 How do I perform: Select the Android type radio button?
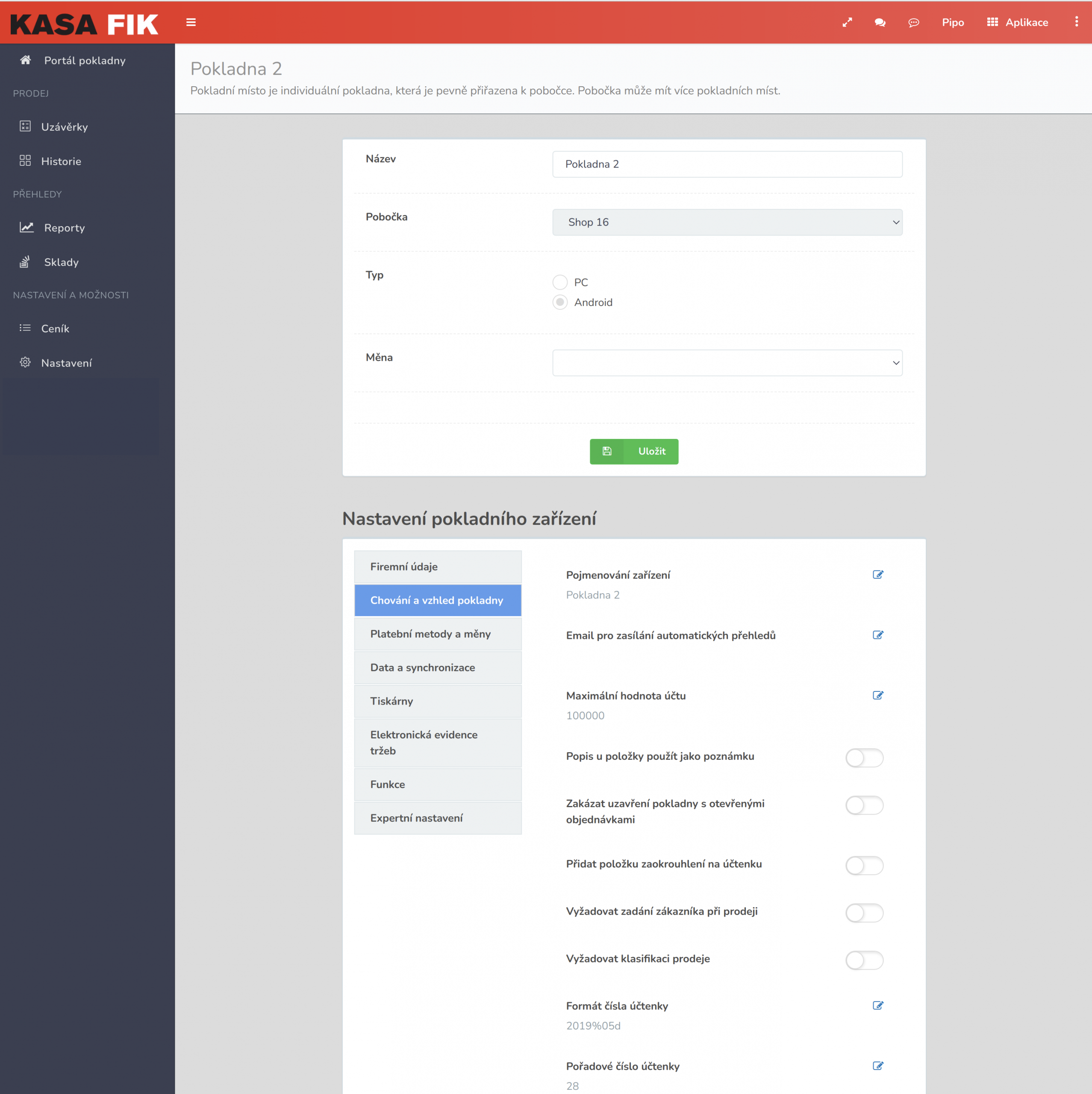pos(559,303)
